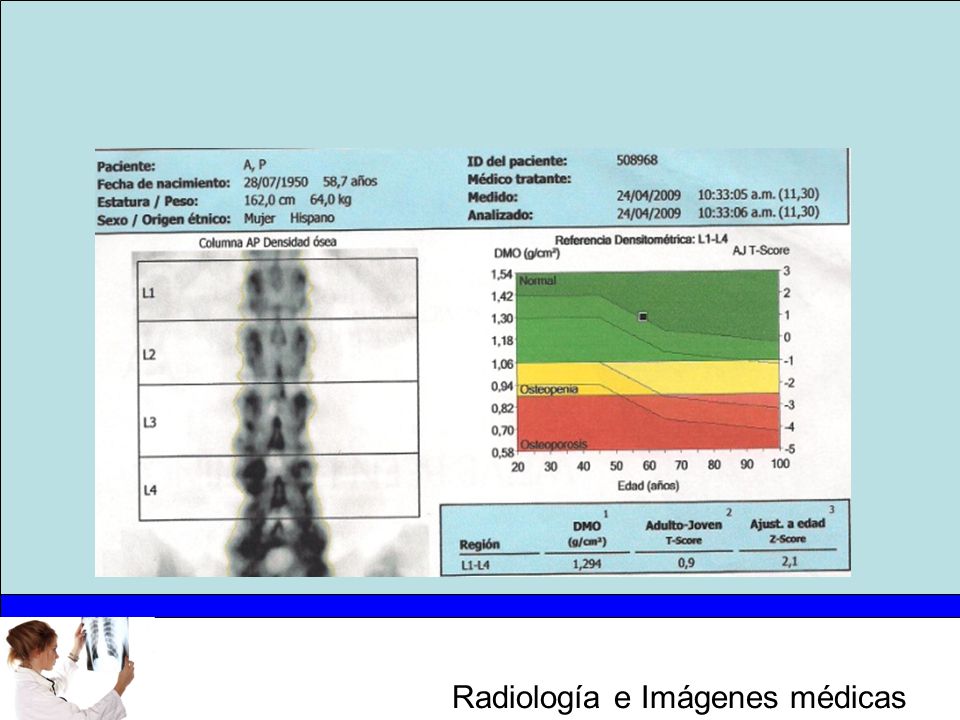Click the 'Osteopenia' zone label
The height and width of the screenshot is (720, 960).
(x=549, y=390)
